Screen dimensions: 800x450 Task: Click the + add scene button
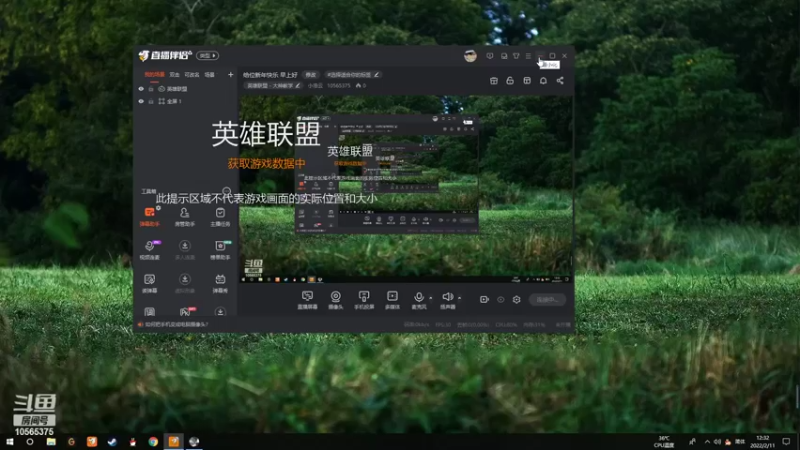point(231,74)
